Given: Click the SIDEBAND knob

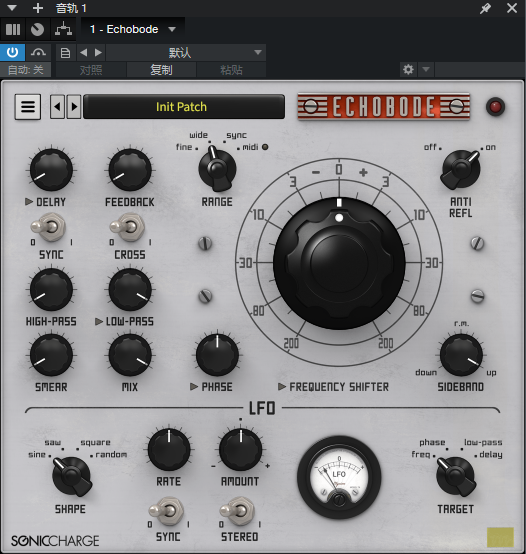Looking at the screenshot, I should click(461, 355).
